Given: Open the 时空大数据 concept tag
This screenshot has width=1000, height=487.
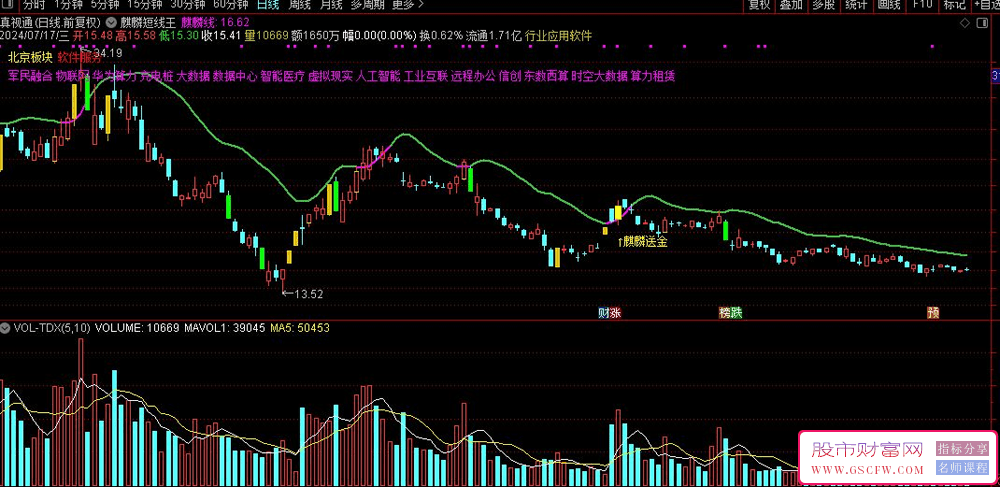Looking at the screenshot, I should (x=599, y=76).
